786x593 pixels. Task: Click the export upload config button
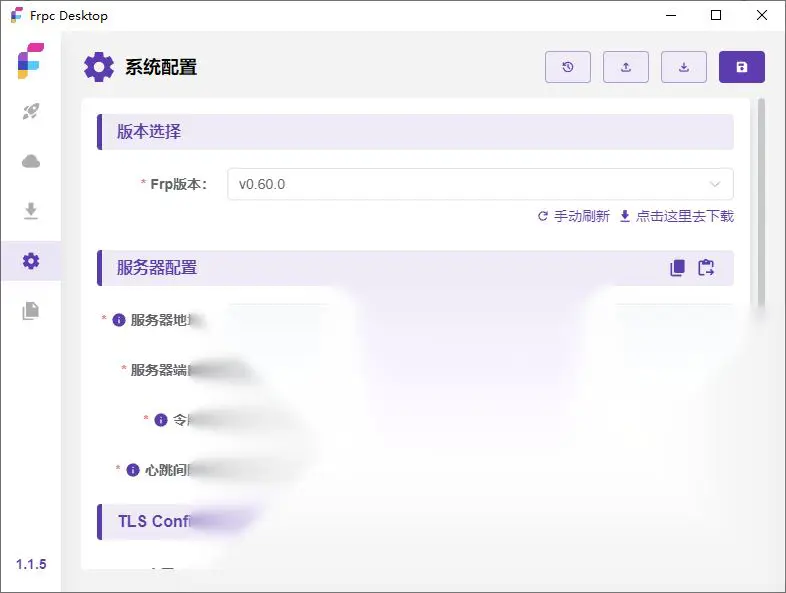626,67
